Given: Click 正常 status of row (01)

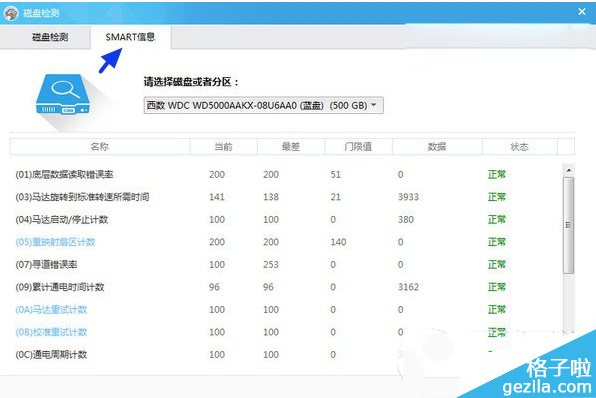Looking at the screenshot, I should click(x=497, y=174).
